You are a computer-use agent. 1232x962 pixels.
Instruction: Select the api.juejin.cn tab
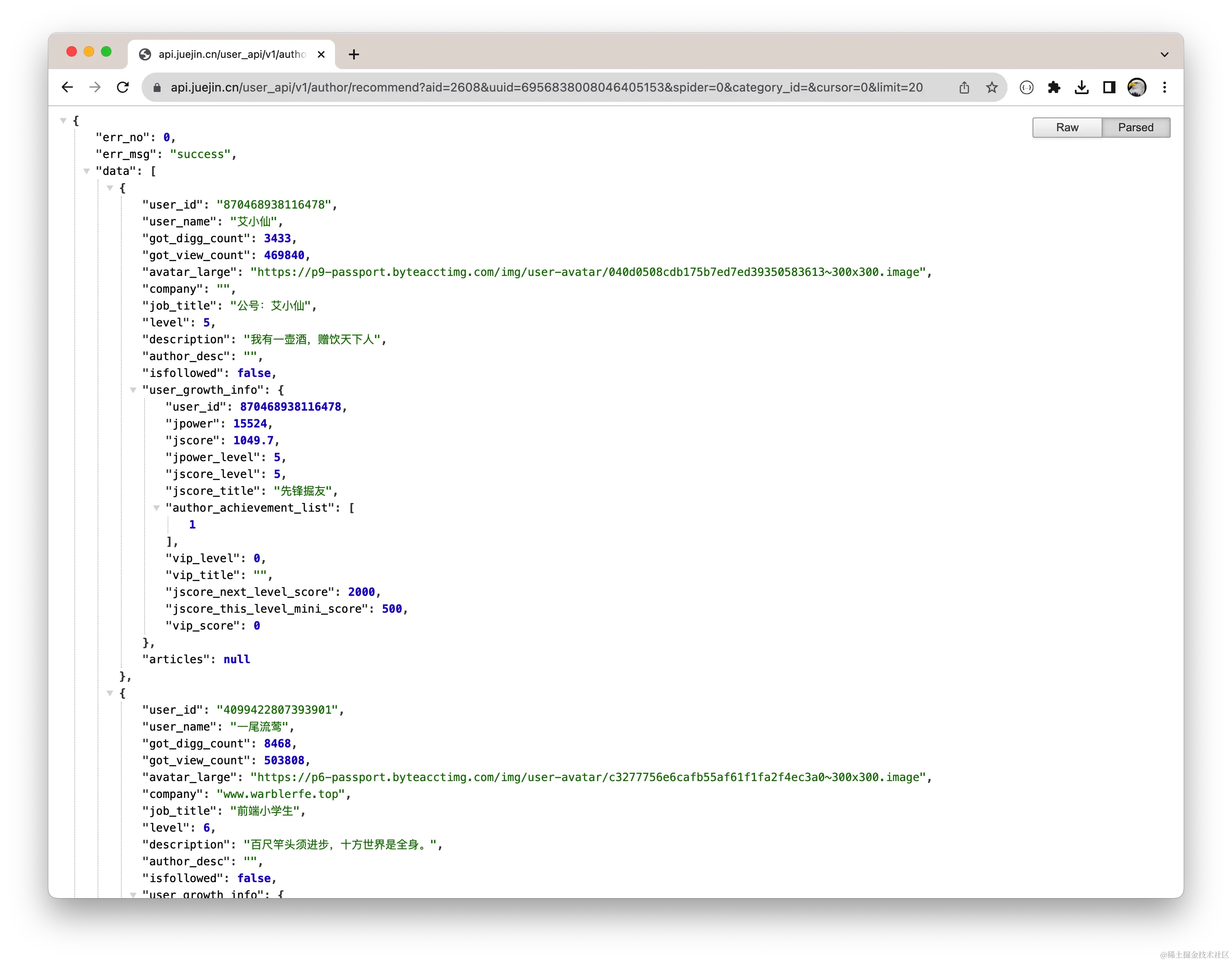click(231, 55)
